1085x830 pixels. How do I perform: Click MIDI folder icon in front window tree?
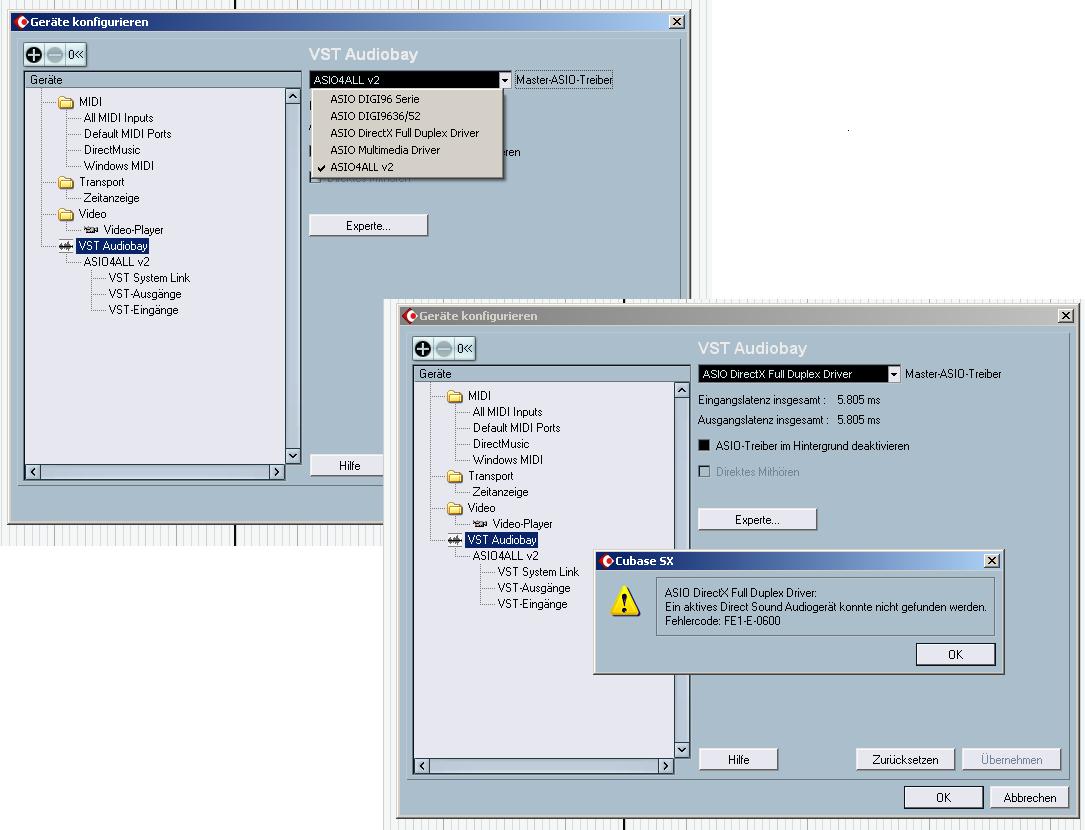[x=455, y=397]
